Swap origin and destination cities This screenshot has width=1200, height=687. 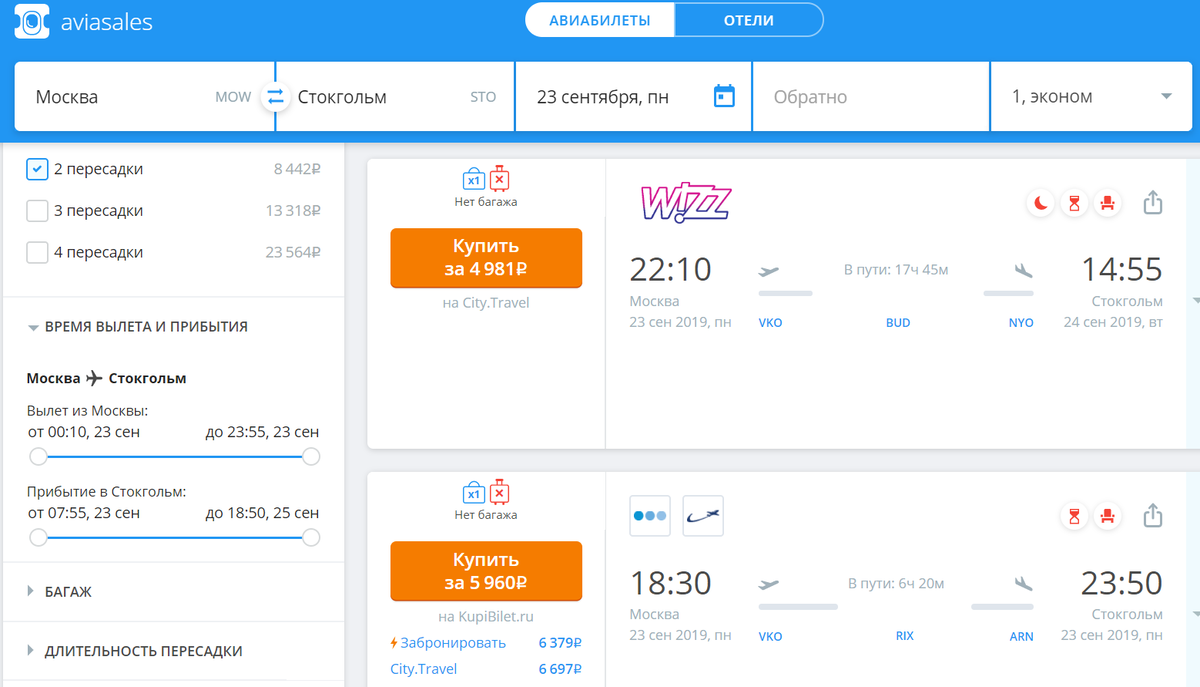[275, 97]
